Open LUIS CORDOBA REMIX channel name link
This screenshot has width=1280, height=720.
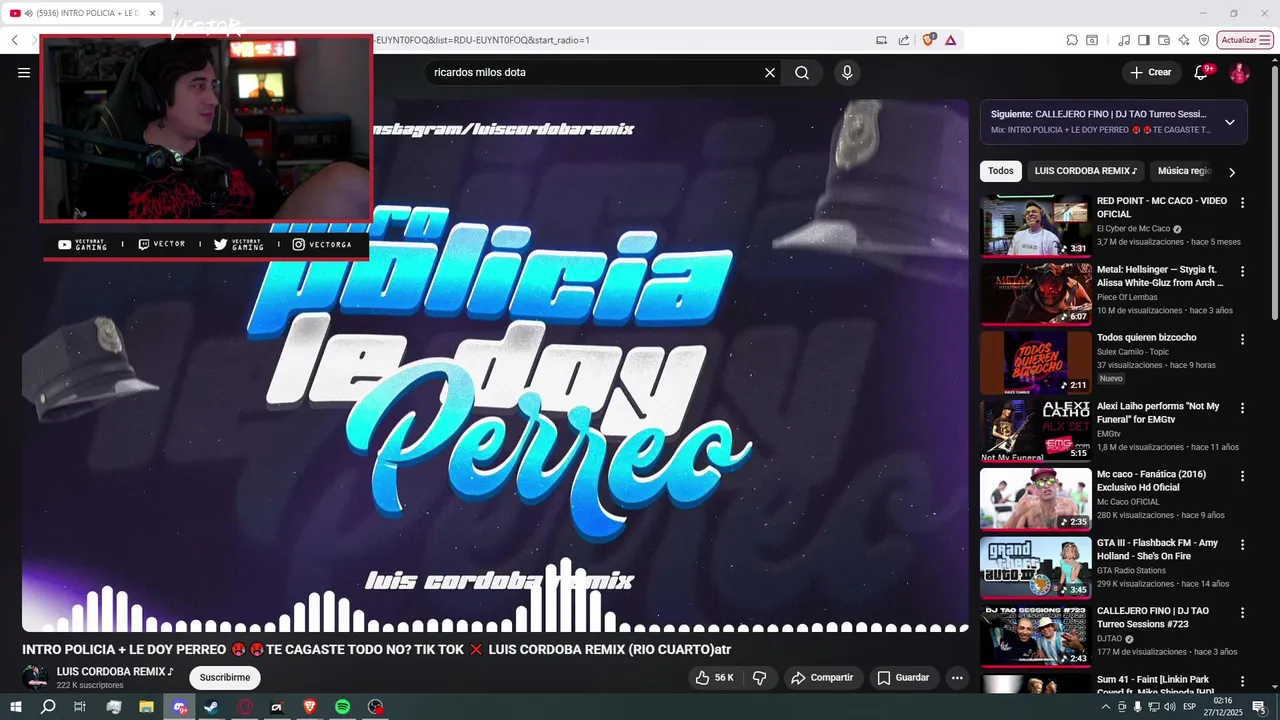click(115, 672)
